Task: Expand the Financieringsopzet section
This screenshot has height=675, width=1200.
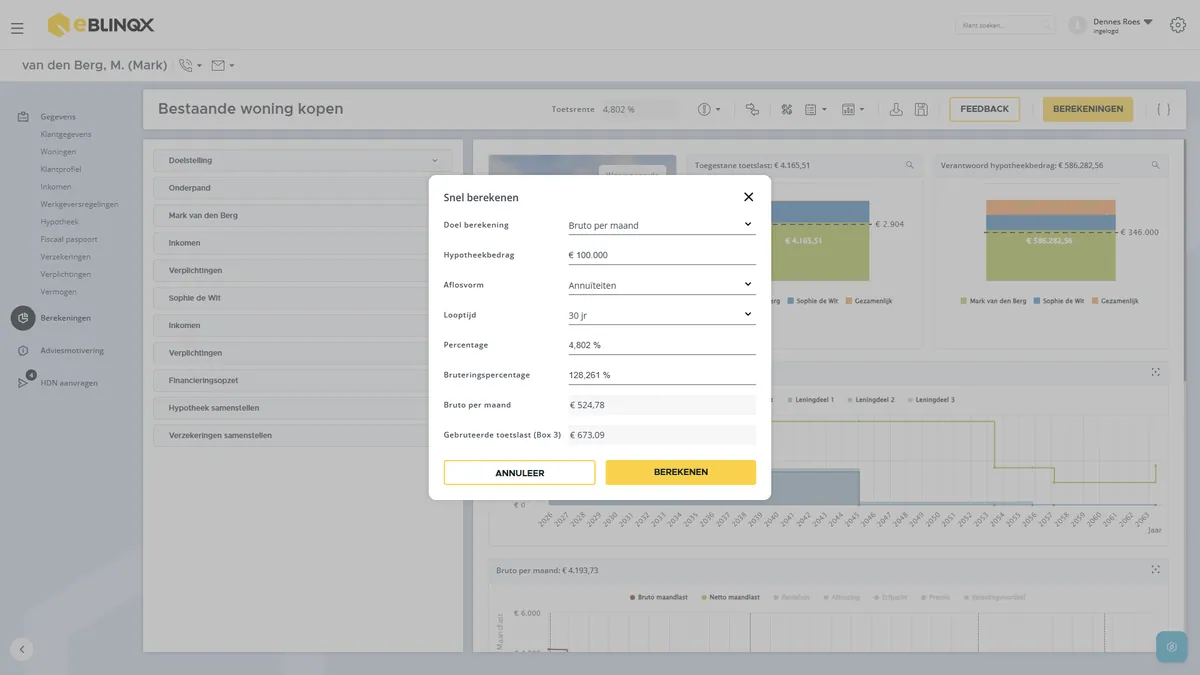Action: coord(303,381)
